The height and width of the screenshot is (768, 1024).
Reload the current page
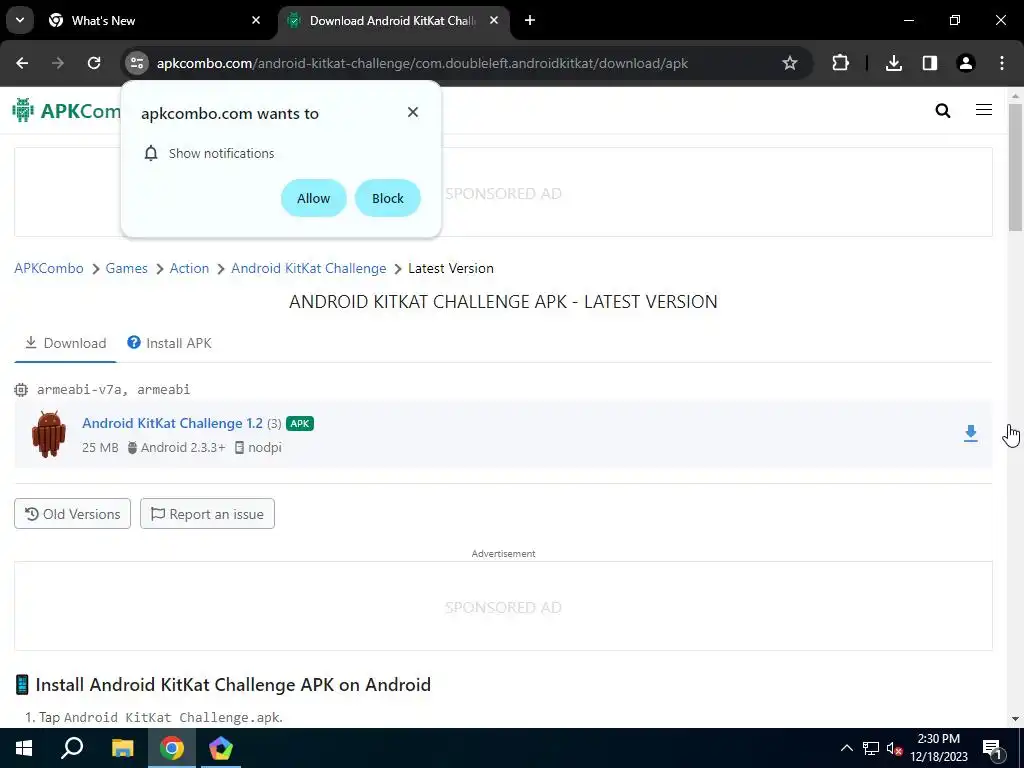[94, 63]
